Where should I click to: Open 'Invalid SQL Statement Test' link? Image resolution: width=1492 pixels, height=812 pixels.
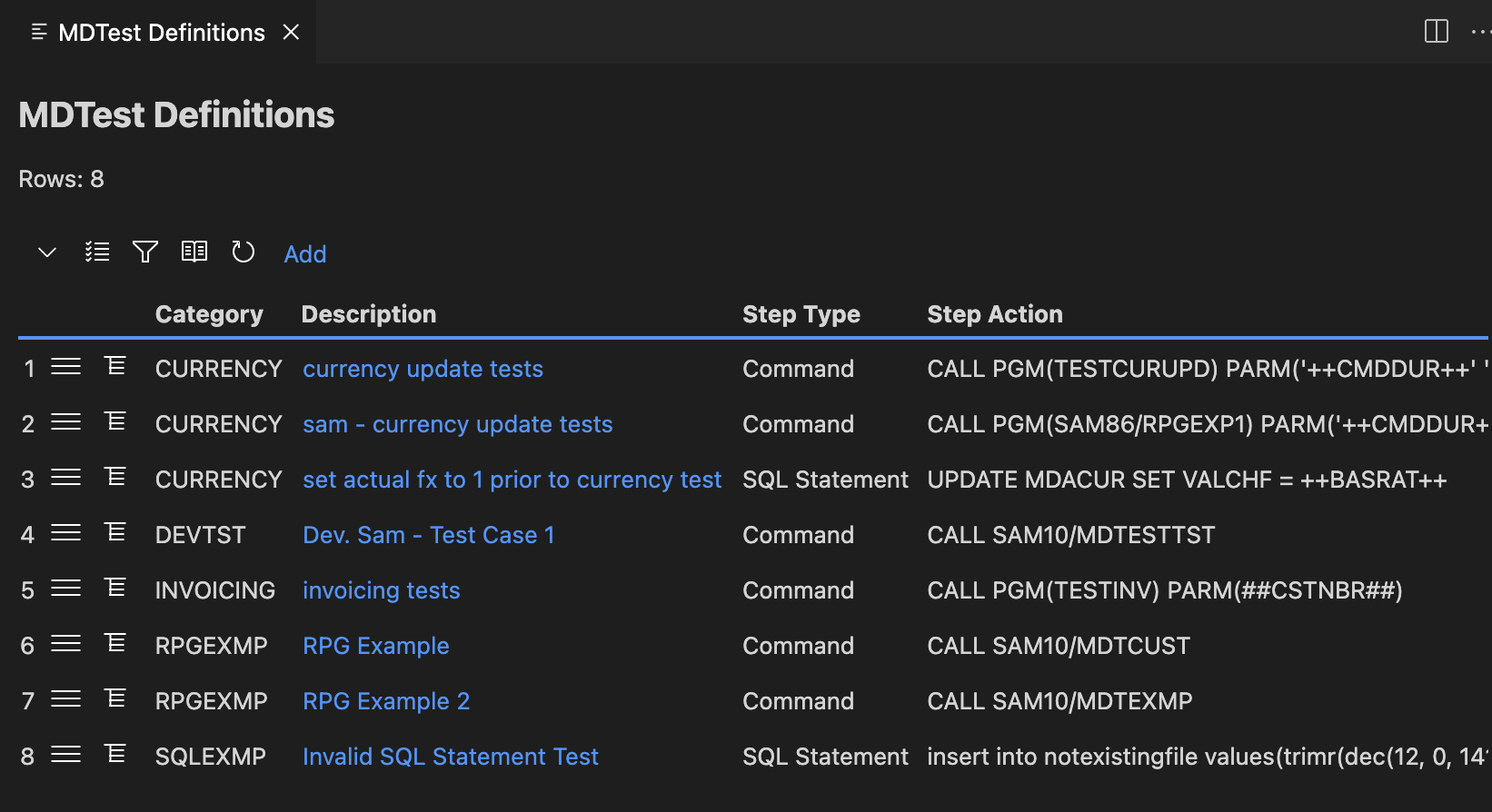tap(450, 757)
